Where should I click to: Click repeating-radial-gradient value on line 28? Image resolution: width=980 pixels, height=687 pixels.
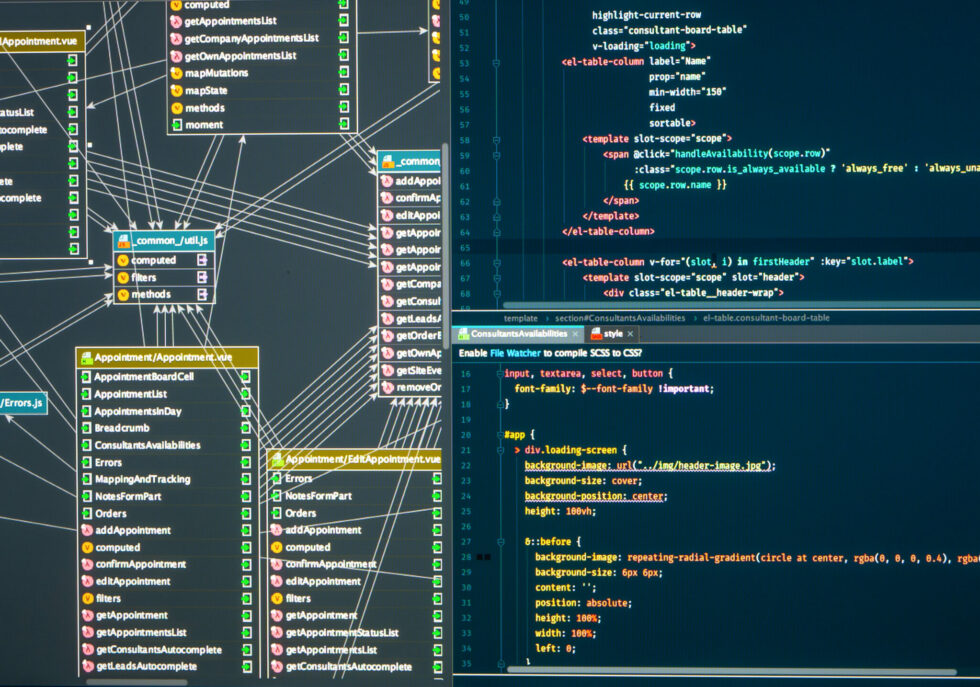pyautogui.click(x=692, y=558)
